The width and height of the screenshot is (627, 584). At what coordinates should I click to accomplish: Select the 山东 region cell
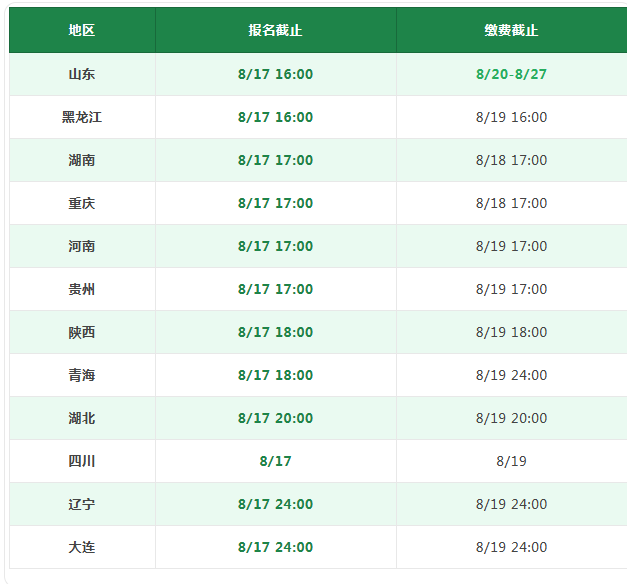click(82, 74)
